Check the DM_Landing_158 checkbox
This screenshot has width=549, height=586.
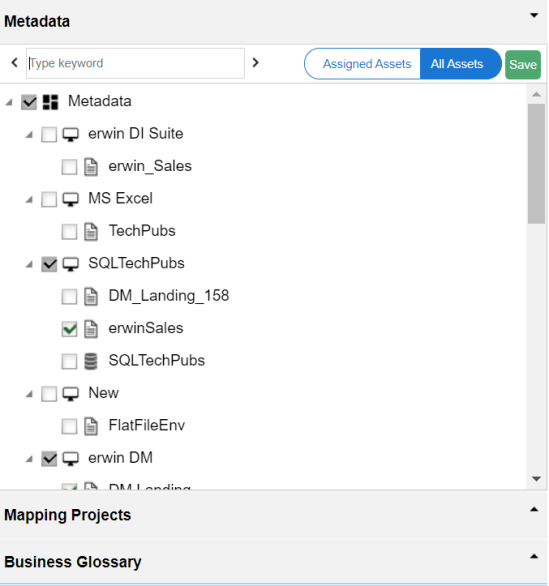(x=70, y=297)
